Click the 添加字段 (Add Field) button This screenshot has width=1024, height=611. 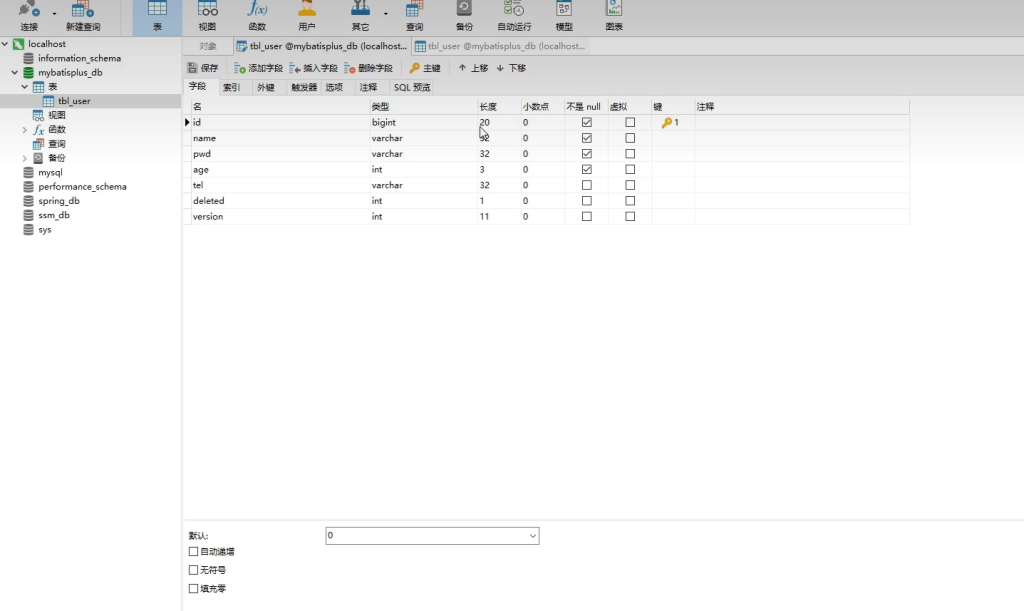[259, 68]
